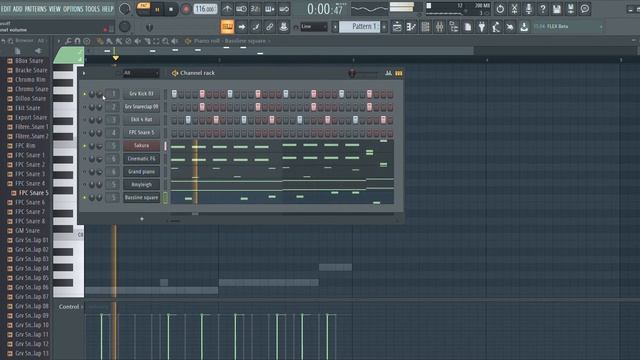Click the Channel rack title

click(197, 73)
